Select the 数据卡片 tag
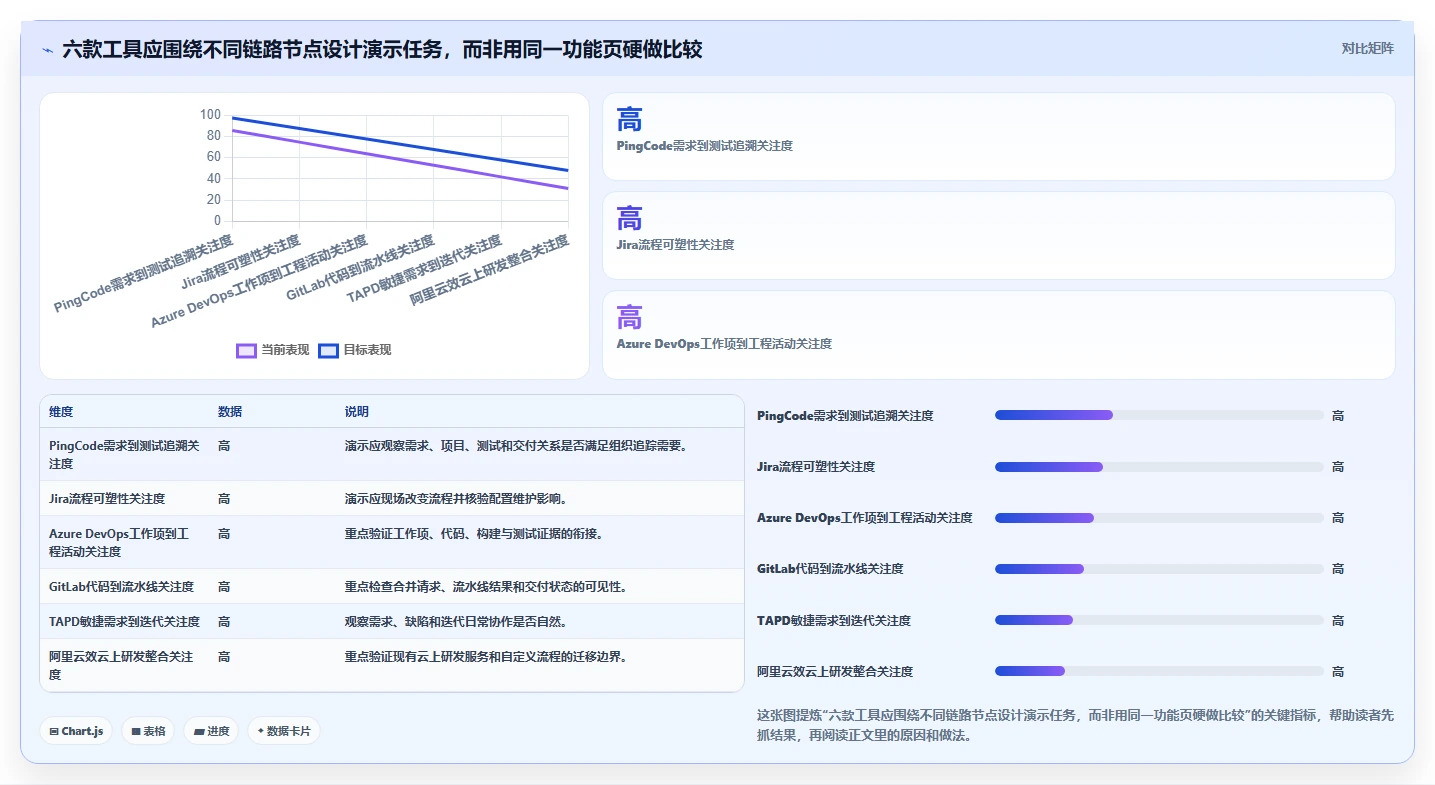1435x785 pixels. 284,731
